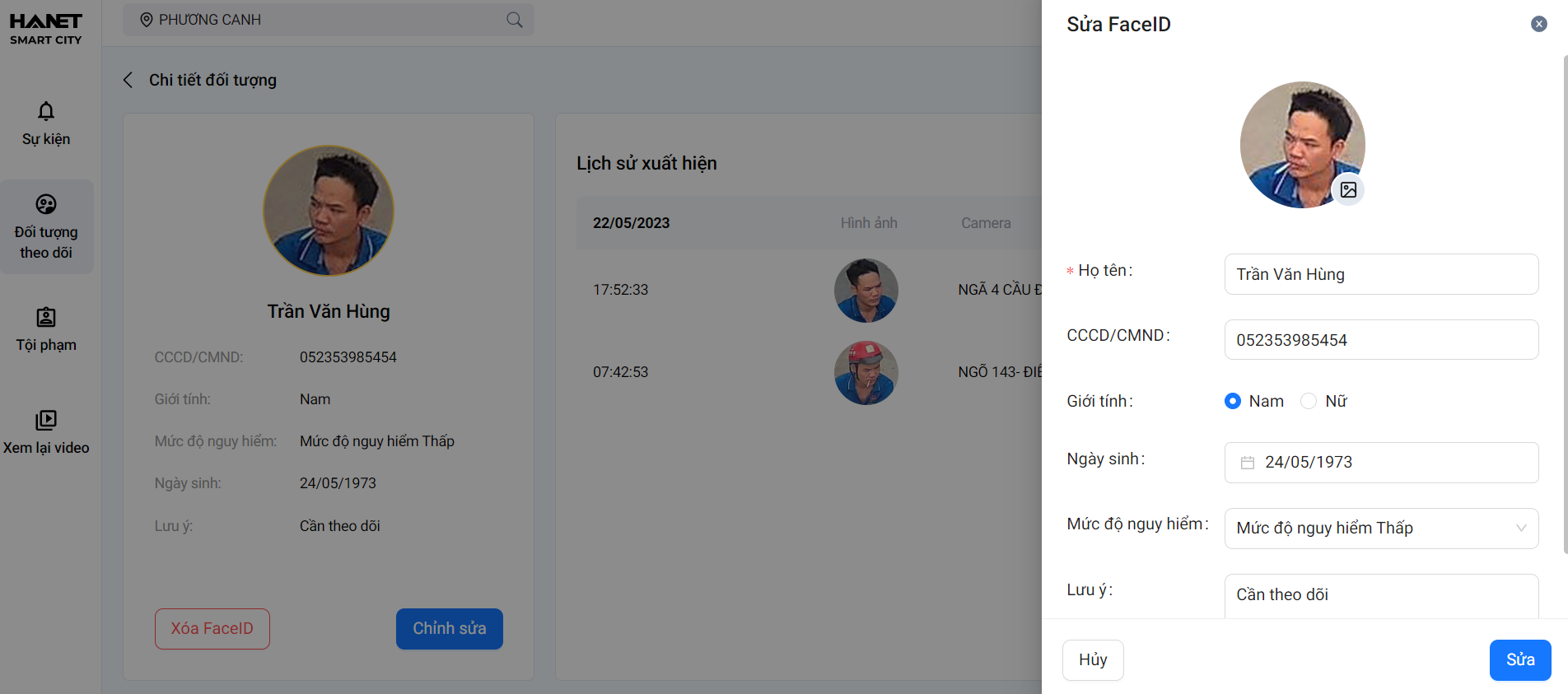Click the Xóa FaceID button
This screenshot has height=694, width=1568.
tap(212, 628)
